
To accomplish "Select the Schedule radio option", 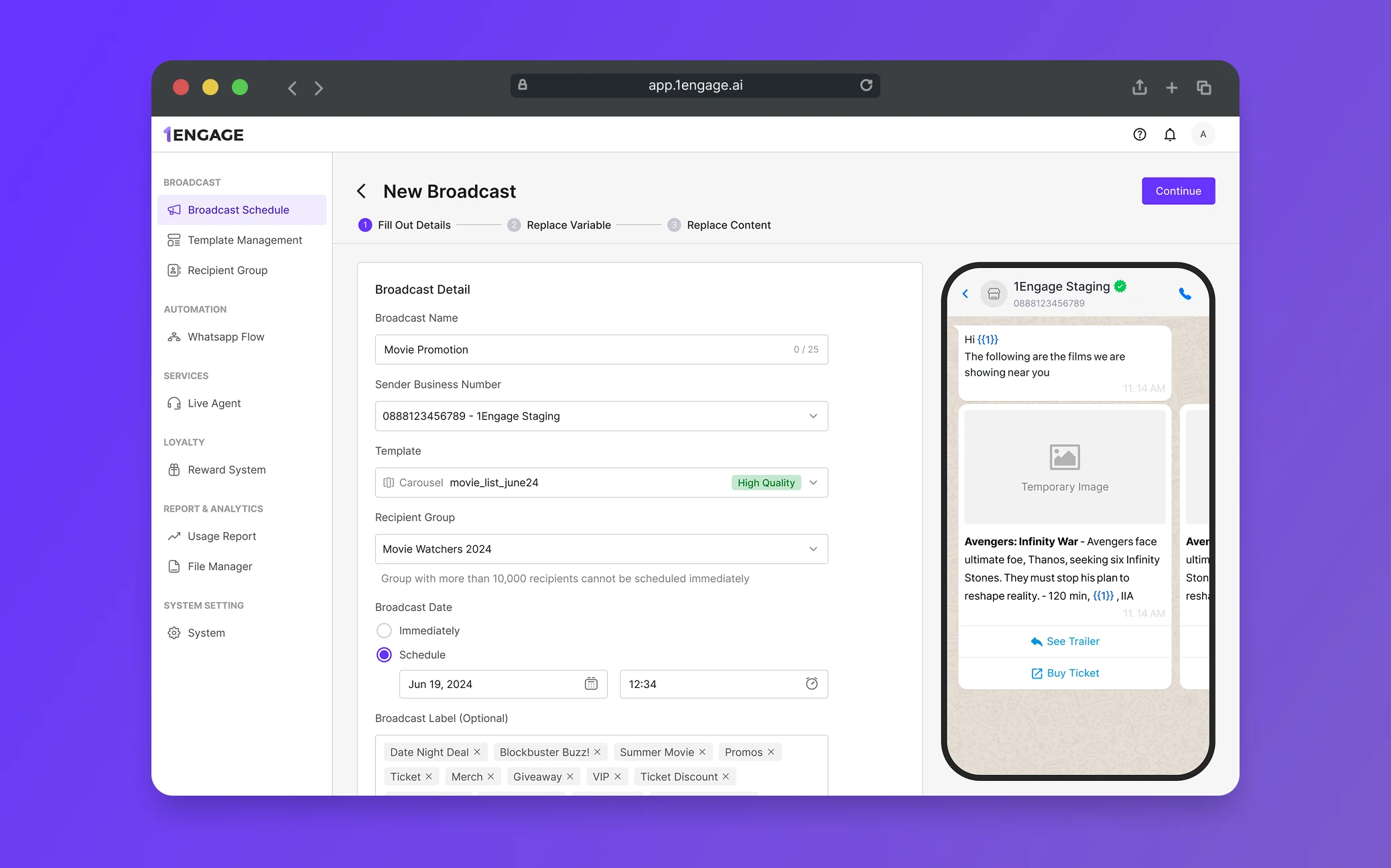I will [384, 655].
